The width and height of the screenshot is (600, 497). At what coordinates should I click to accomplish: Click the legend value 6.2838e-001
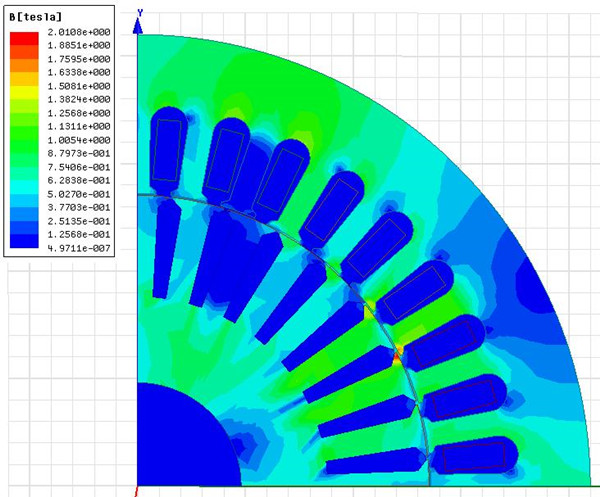(79, 180)
